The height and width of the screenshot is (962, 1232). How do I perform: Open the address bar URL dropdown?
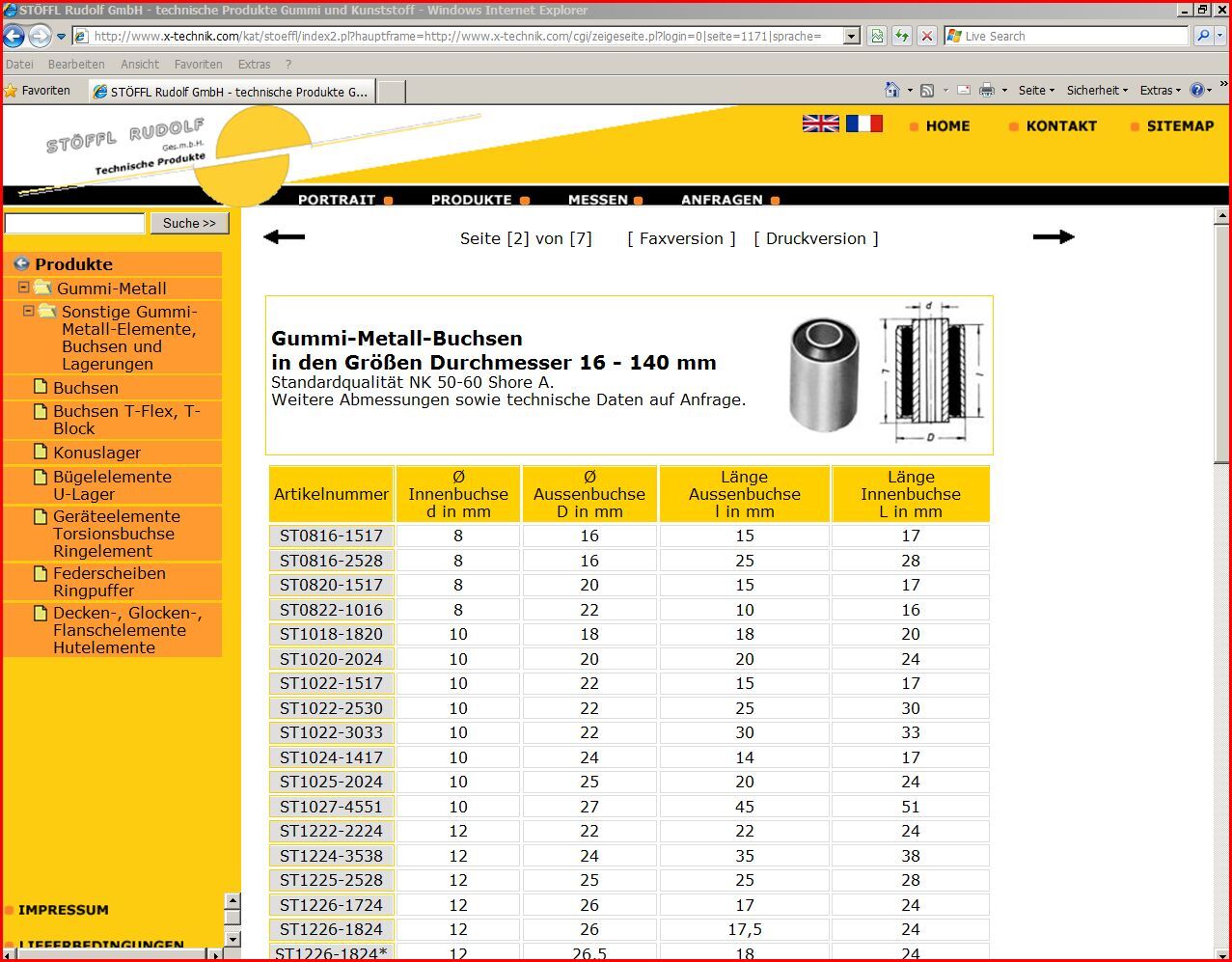(x=851, y=37)
